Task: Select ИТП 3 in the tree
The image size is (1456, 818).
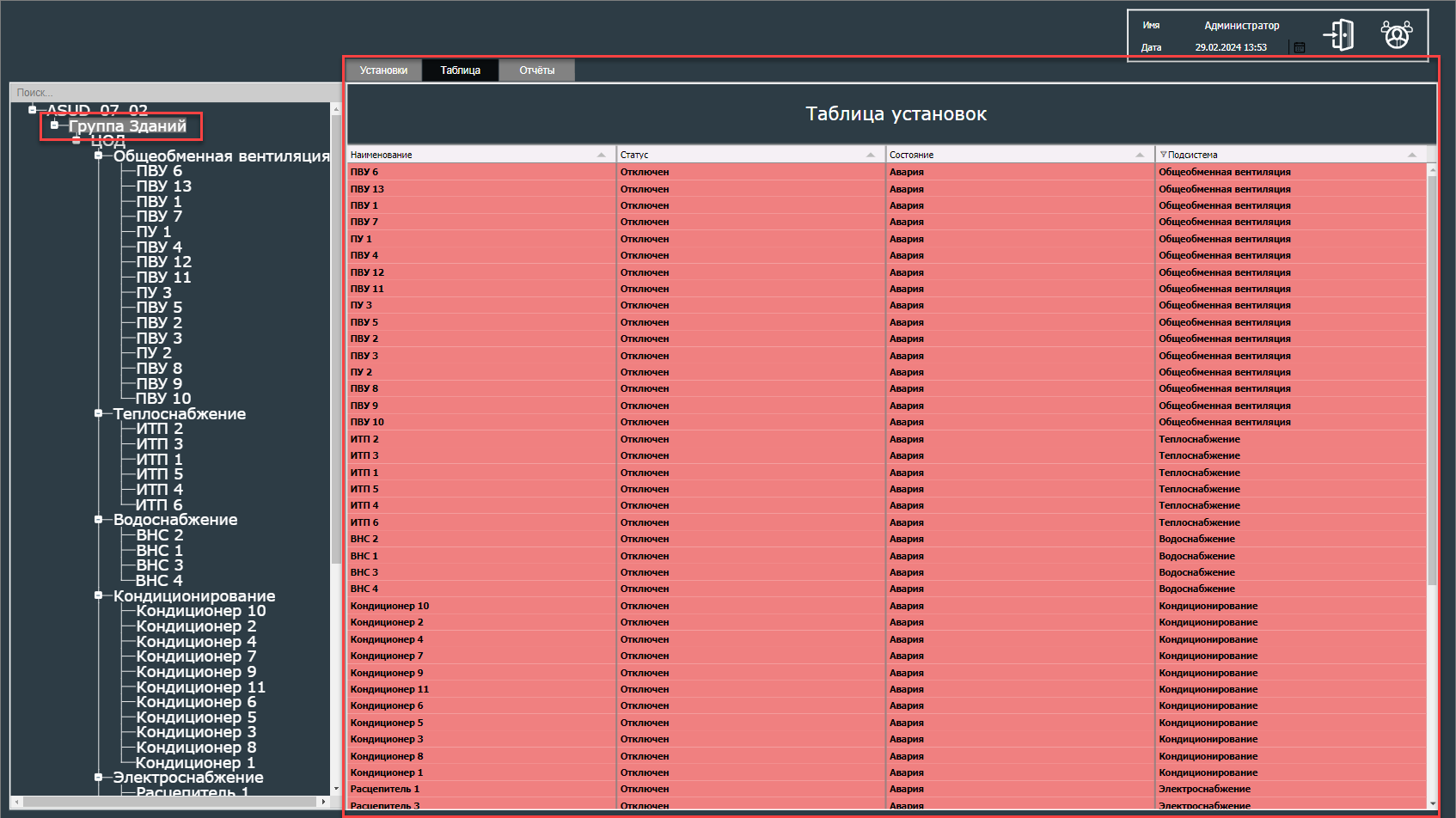Action: tap(159, 444)
